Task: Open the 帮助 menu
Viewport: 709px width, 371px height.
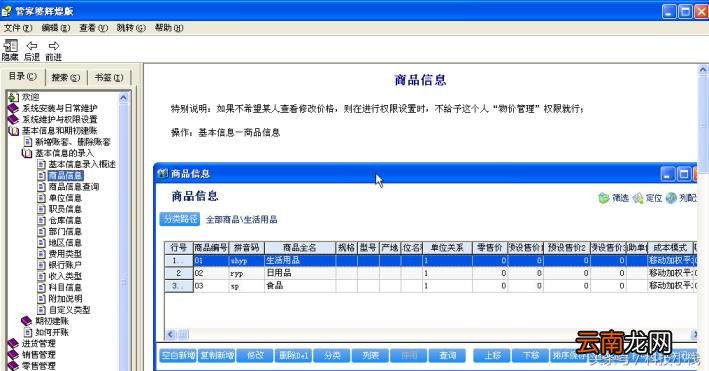Action: [x=169, y=28]
